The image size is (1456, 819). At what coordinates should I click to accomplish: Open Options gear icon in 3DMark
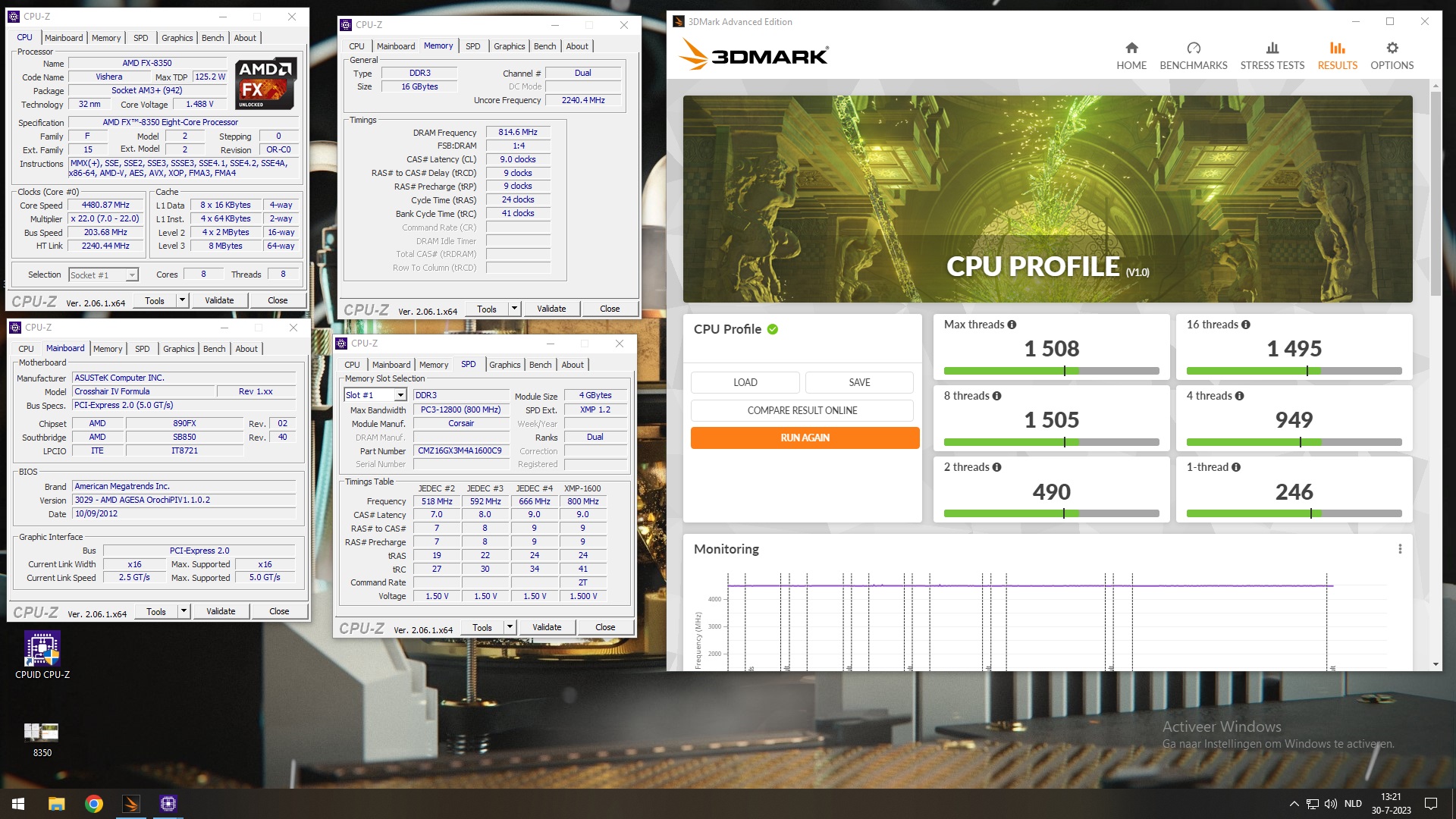click(1392, 48)
